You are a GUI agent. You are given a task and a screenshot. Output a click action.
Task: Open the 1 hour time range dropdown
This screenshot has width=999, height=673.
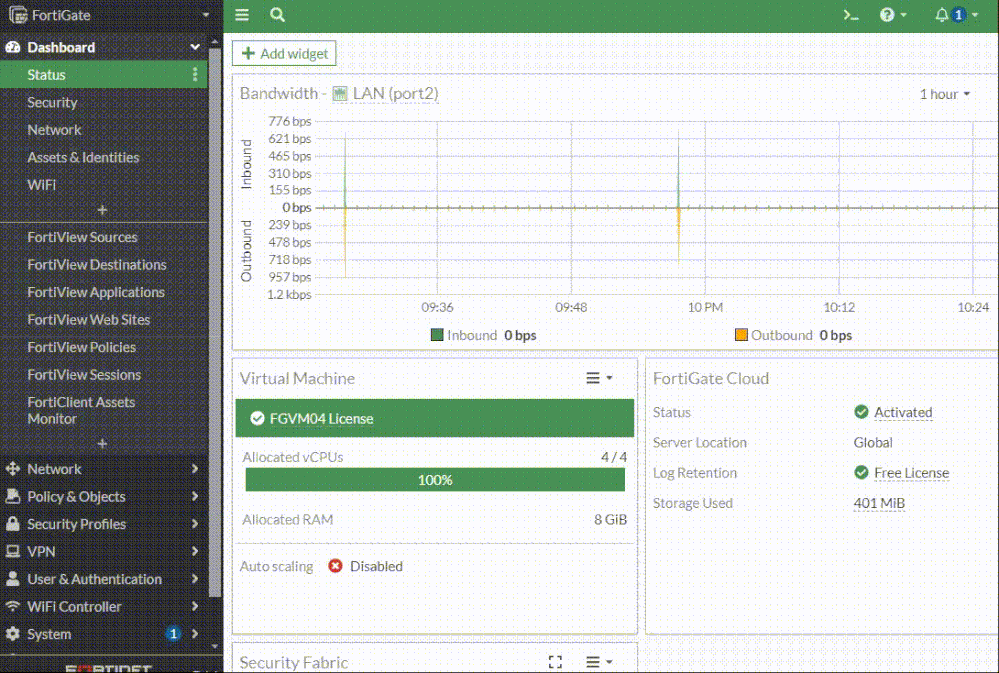point(945,94)
